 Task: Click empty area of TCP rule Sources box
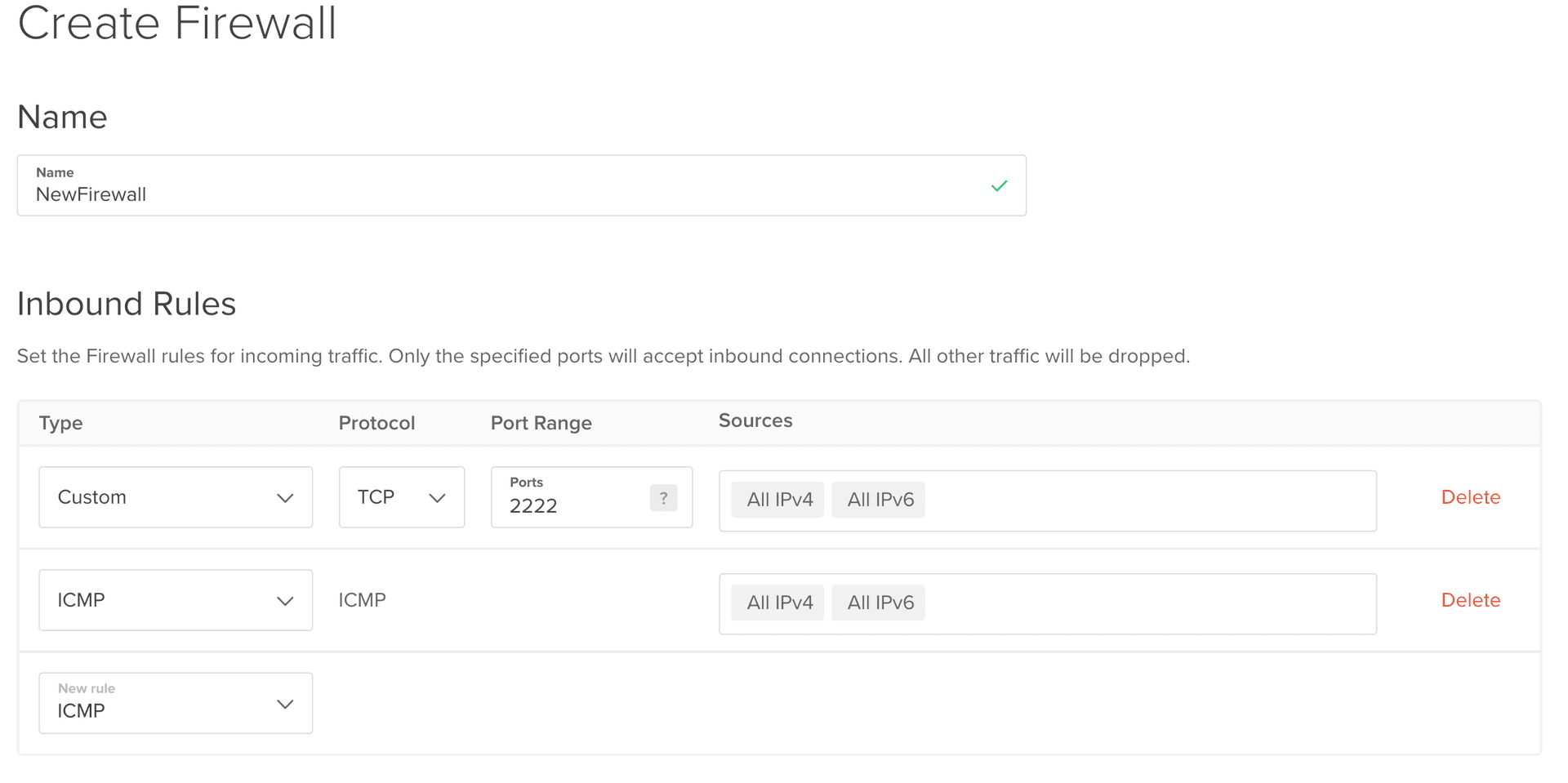point(1143,500)
